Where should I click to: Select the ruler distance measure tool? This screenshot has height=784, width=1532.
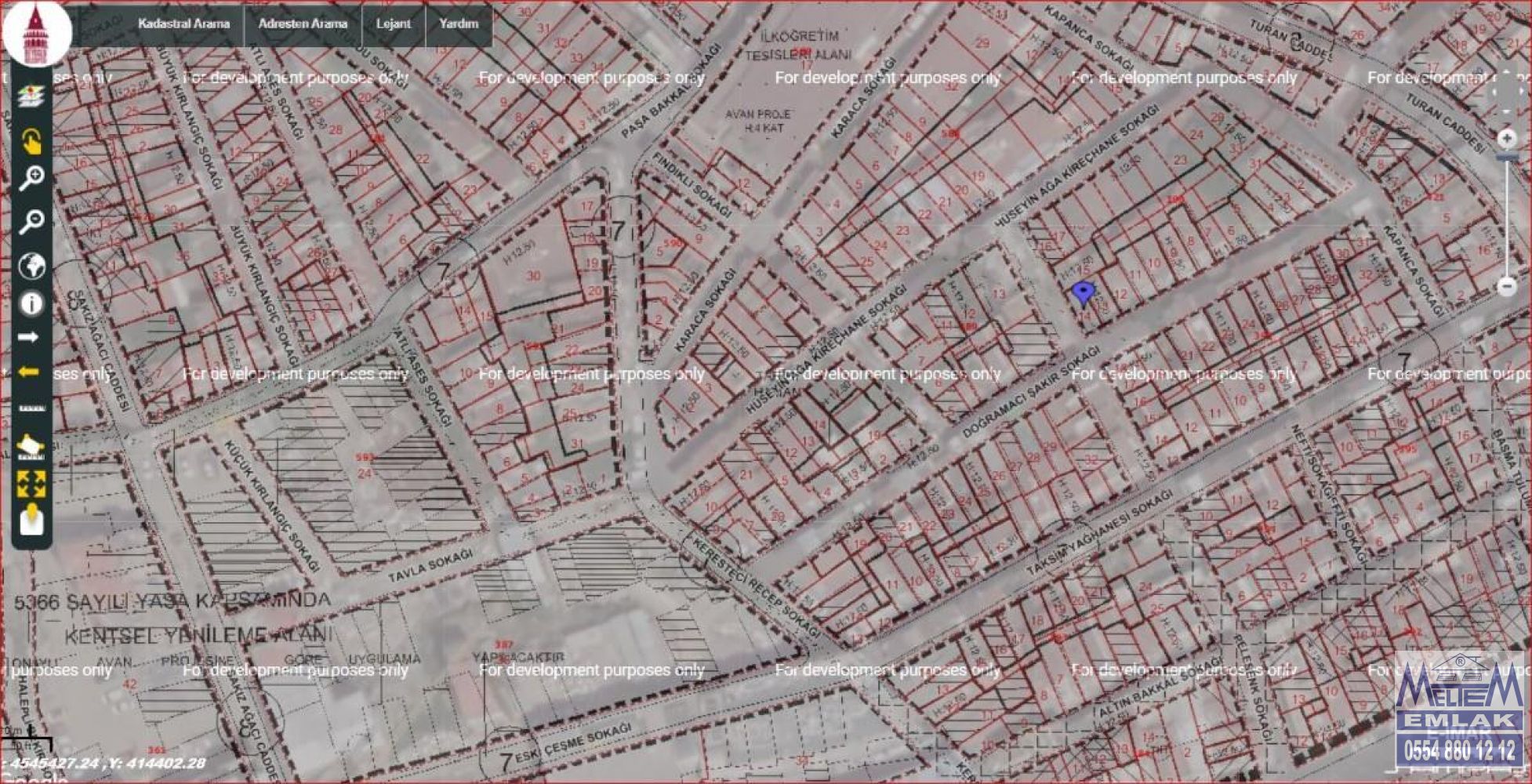click(x=31, y=408)
